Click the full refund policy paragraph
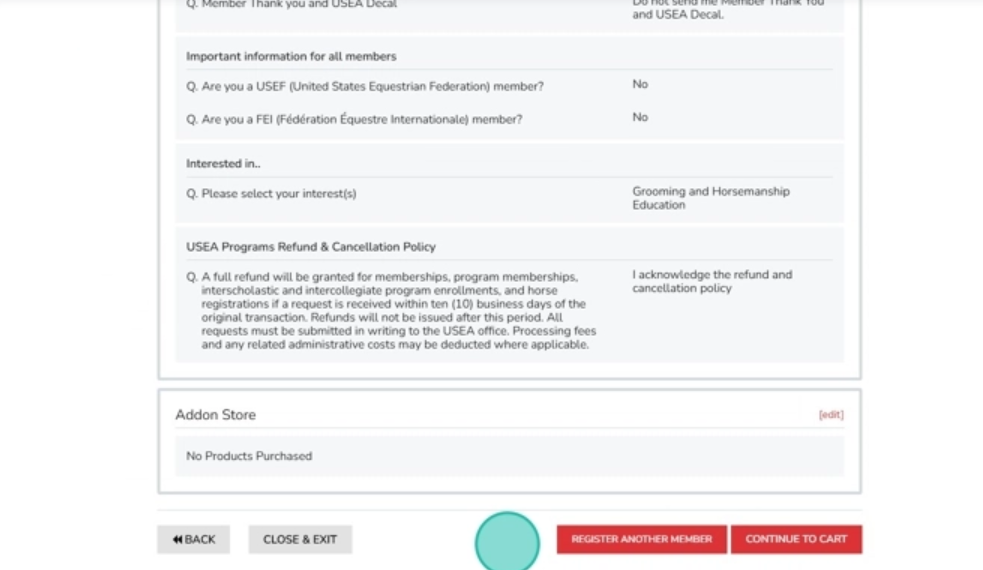This screenshot has height=570, width=983. pos(393,310)
